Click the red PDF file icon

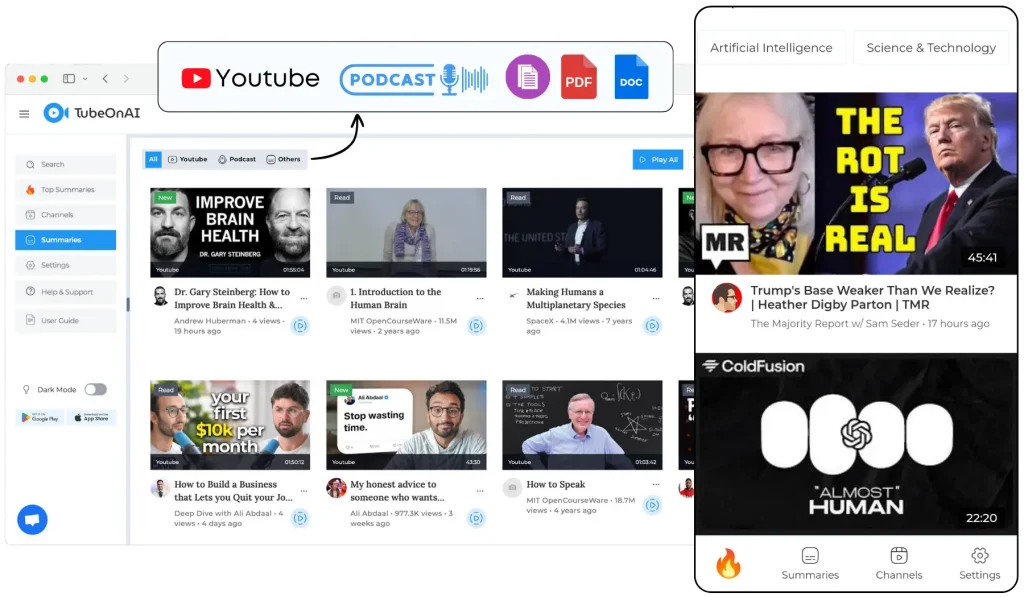click(579, 77)
